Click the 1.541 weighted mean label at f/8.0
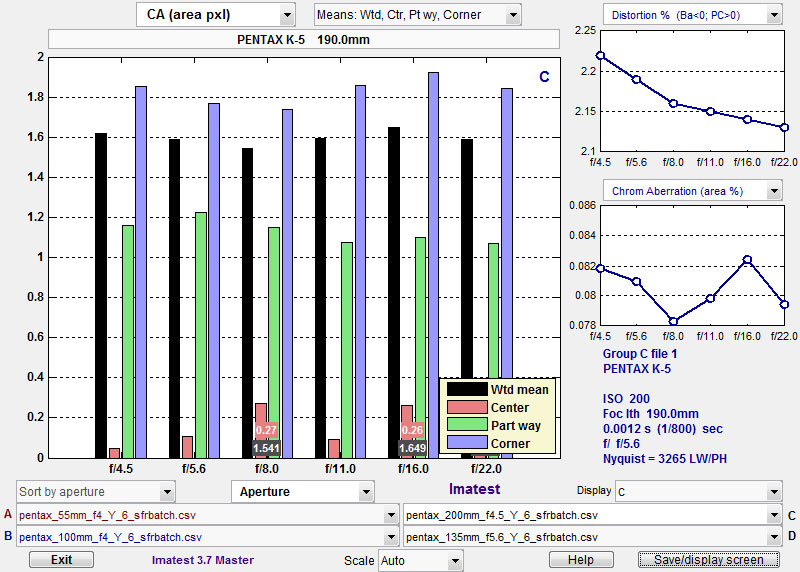The width and height of the screenshot is (800, 572). point(266,449)
